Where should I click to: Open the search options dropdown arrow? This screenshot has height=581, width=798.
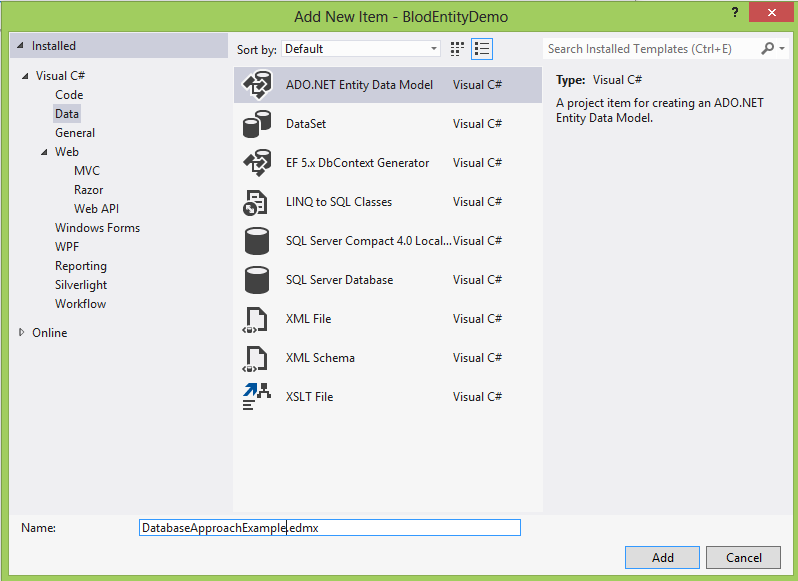click(x=782, y=49)
